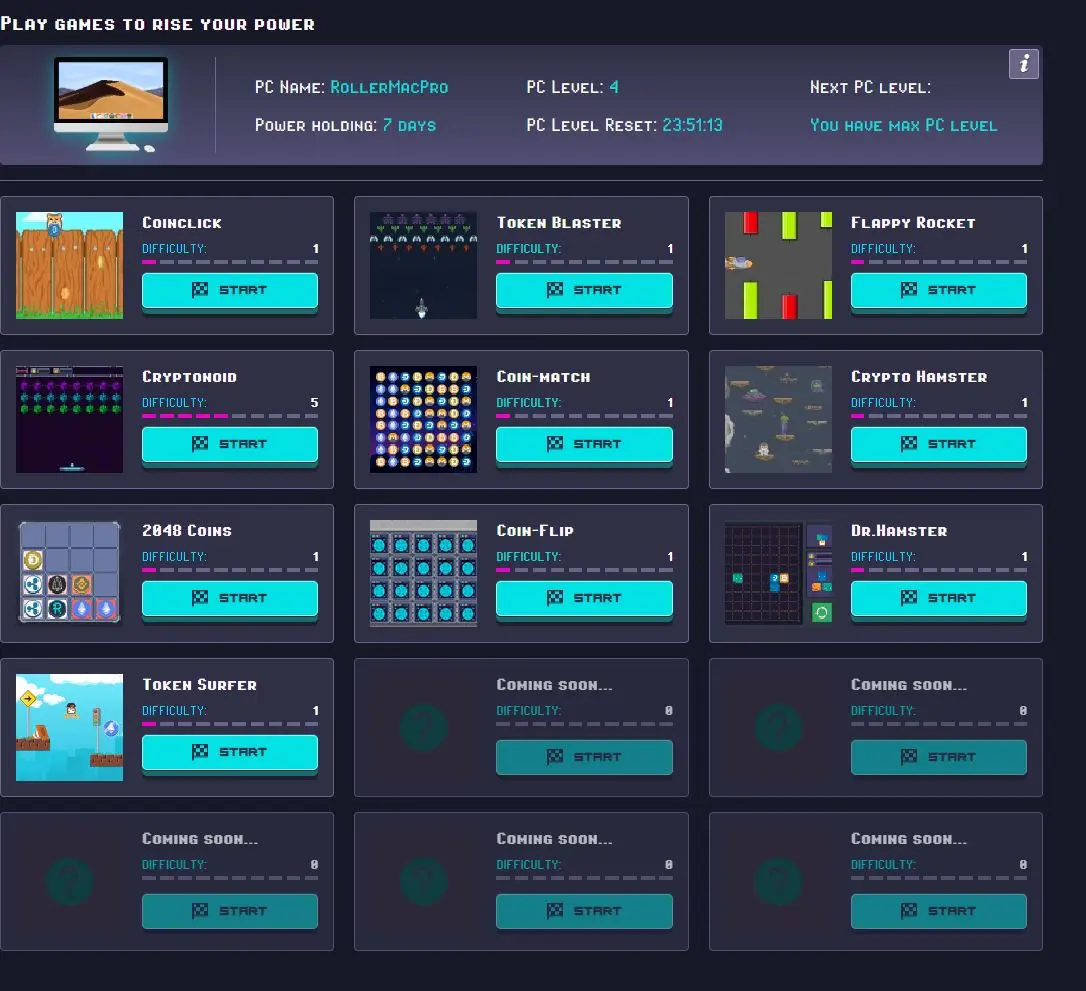The width and height of the screenshot is (1086, 991).
Task: Select the Flappy Rocket game thumbnail
Action: click(778, 265)
